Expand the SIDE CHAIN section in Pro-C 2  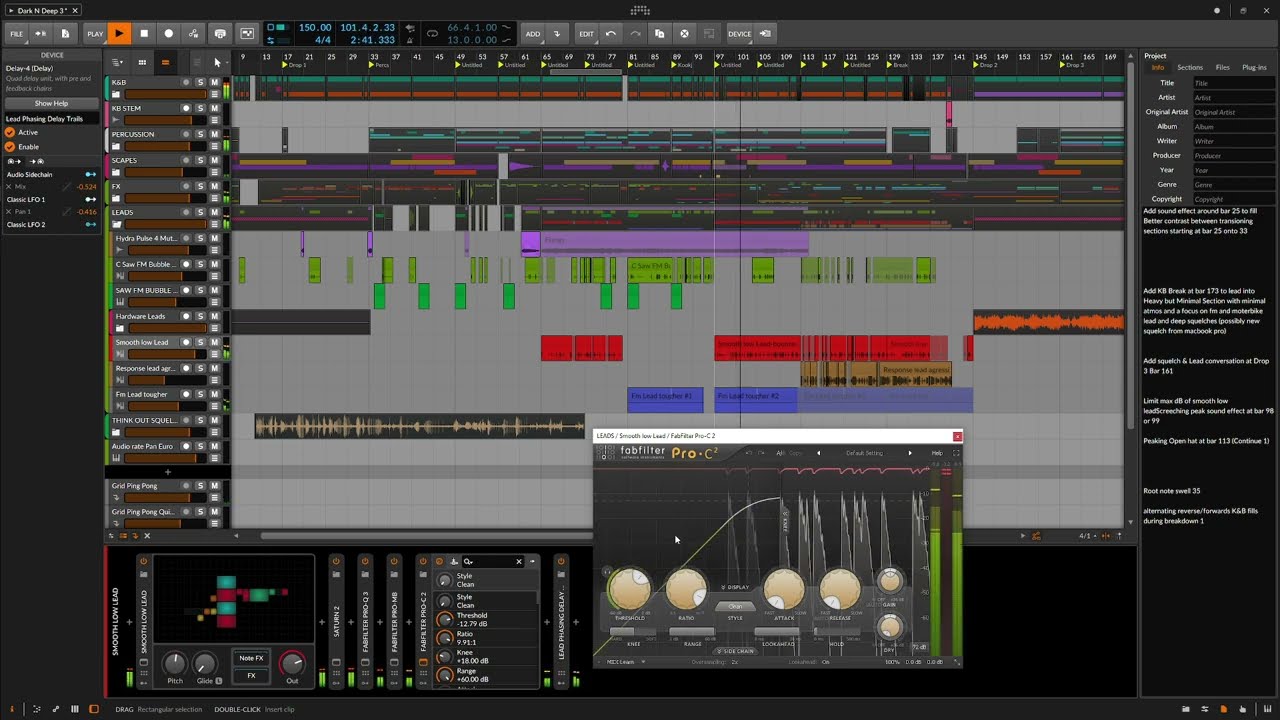(735, 651)
